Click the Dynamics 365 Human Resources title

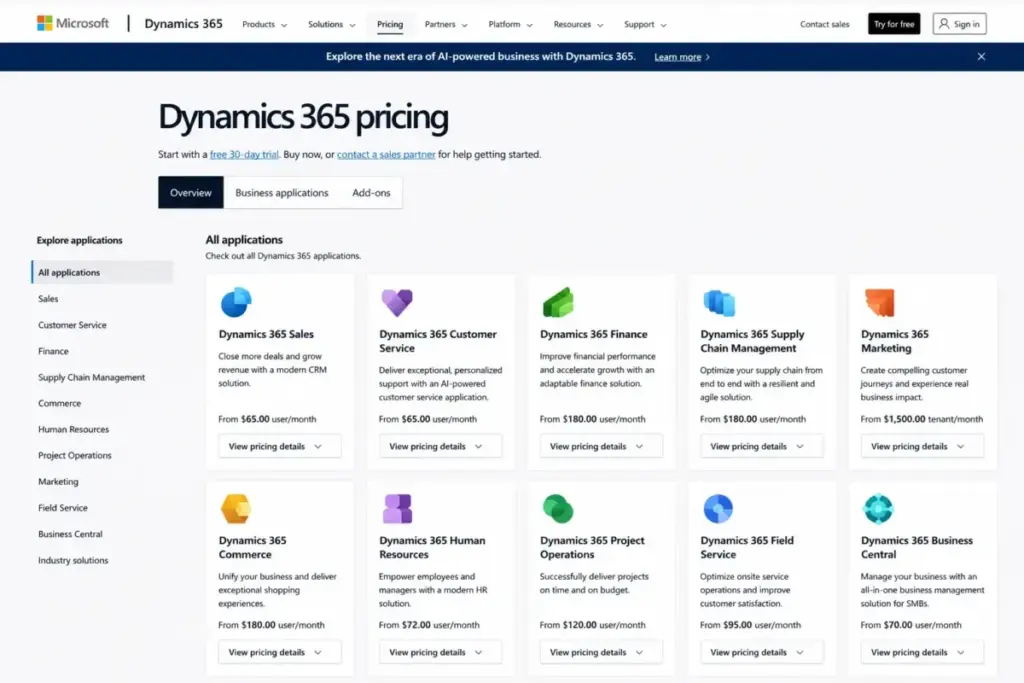pos(432,547)
